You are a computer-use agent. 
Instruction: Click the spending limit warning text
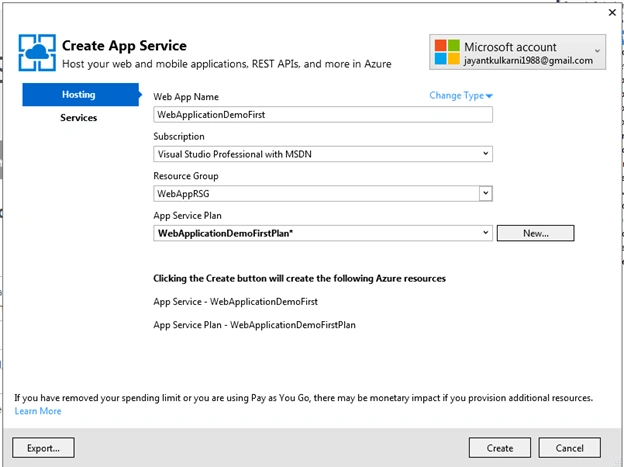(x=304, y=398)
